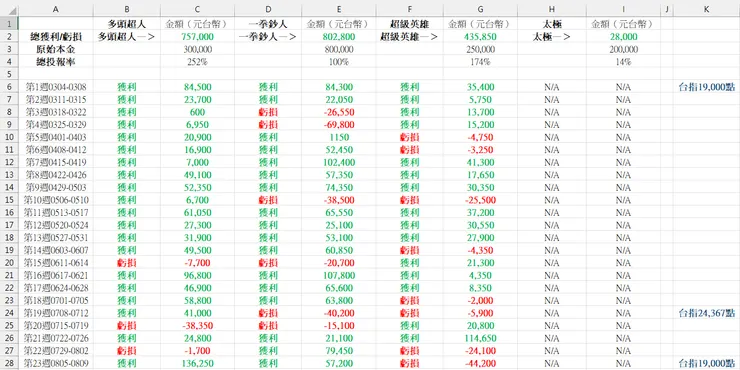
Task: Click the -69,800 loss cell
Action: click(x=338, y=125)
